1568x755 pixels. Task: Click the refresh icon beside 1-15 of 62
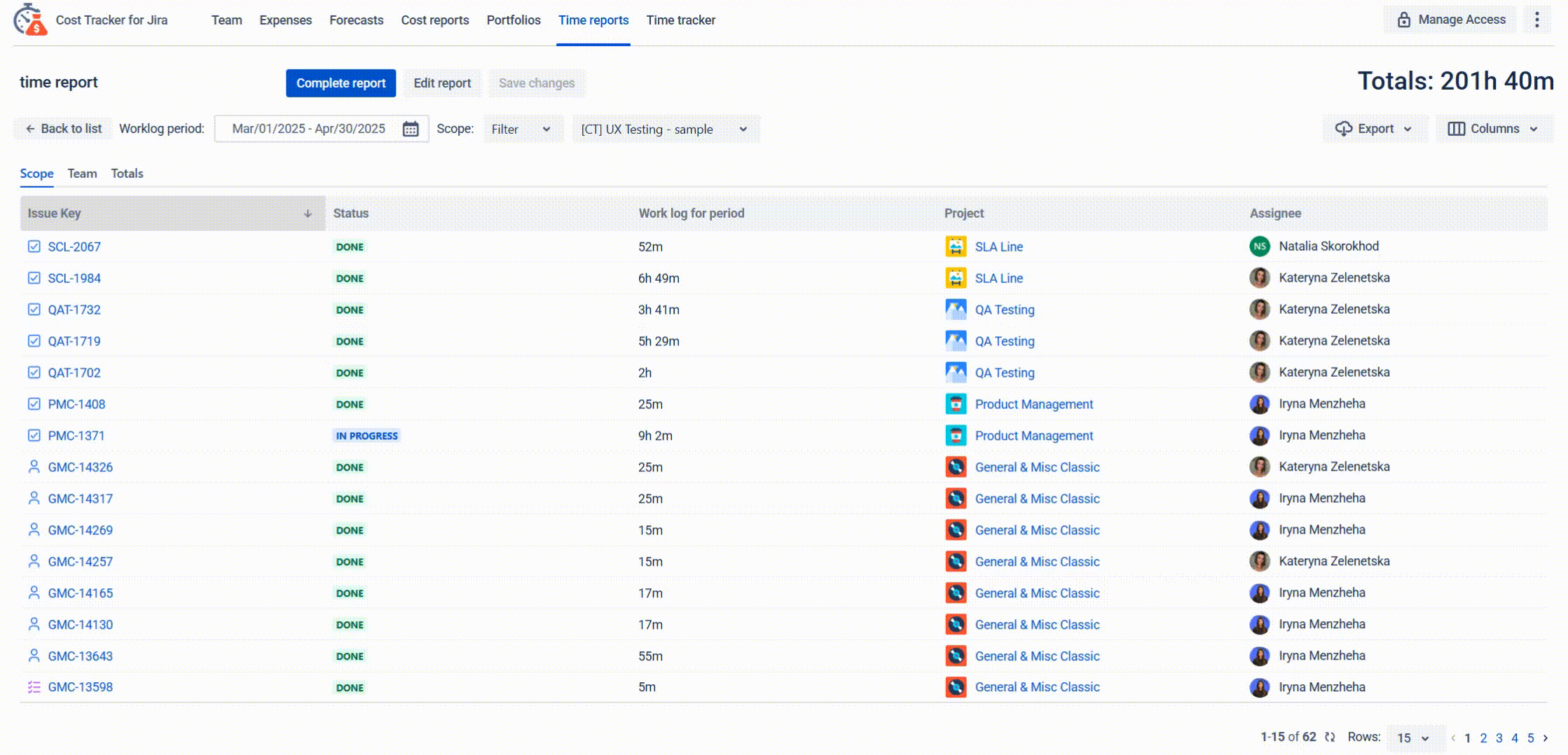tap(1330, 737)
